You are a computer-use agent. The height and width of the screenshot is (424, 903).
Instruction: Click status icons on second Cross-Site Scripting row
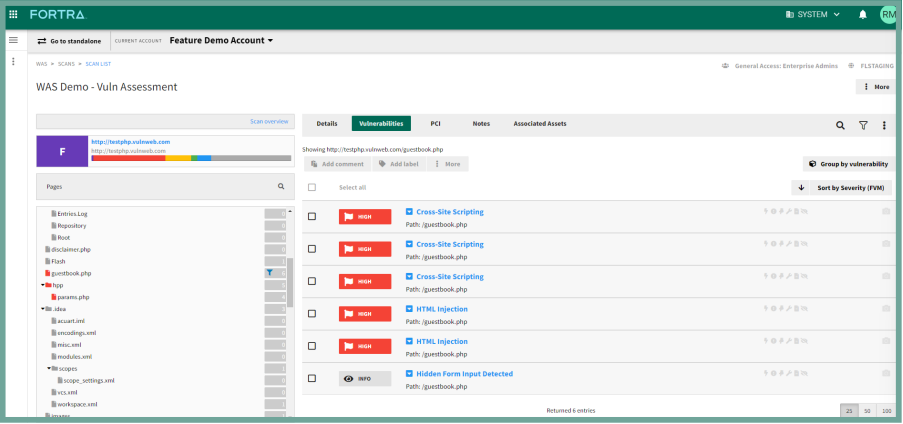[786, 244]
